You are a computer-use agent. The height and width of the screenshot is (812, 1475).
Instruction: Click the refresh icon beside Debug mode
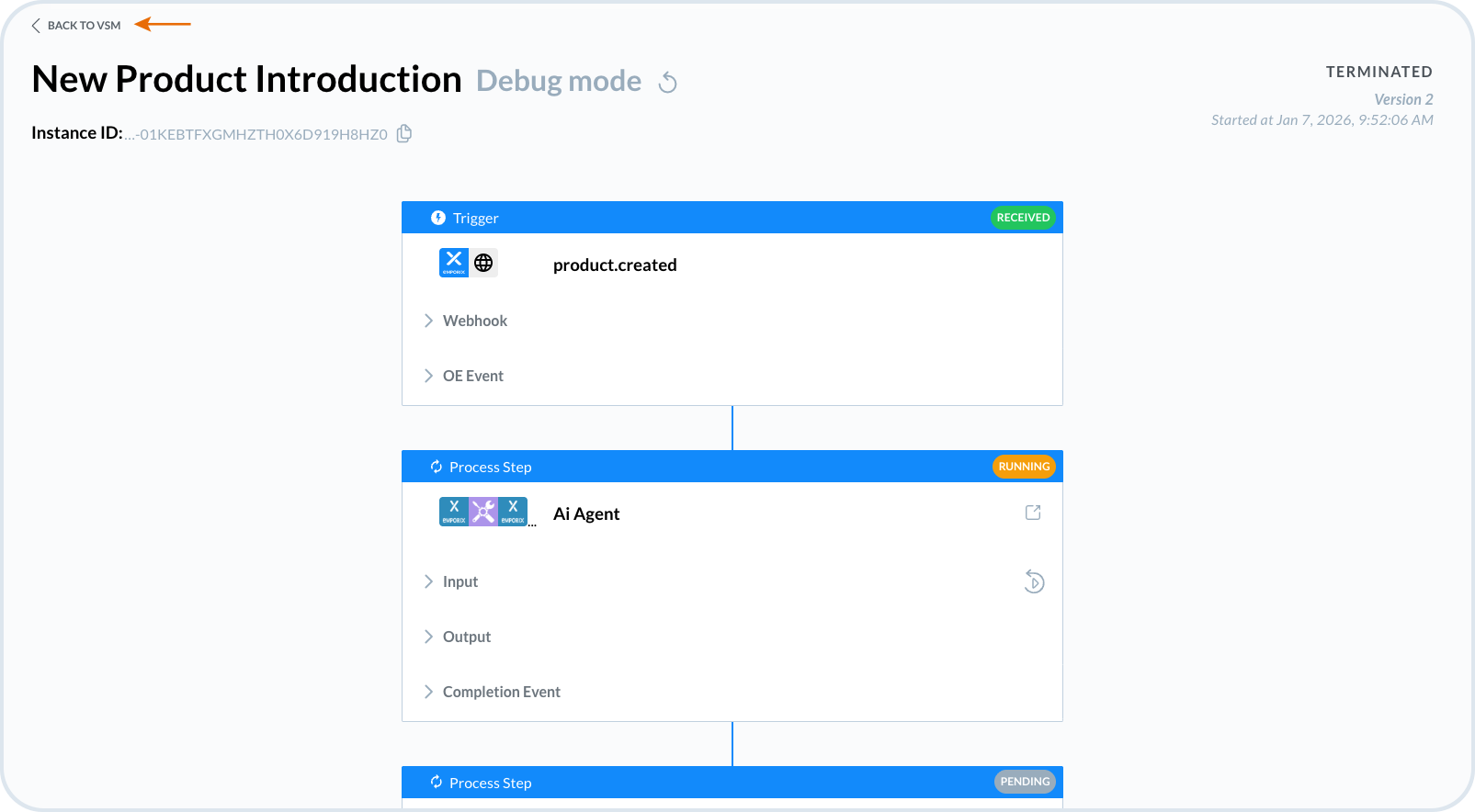(x=668, y=83)
